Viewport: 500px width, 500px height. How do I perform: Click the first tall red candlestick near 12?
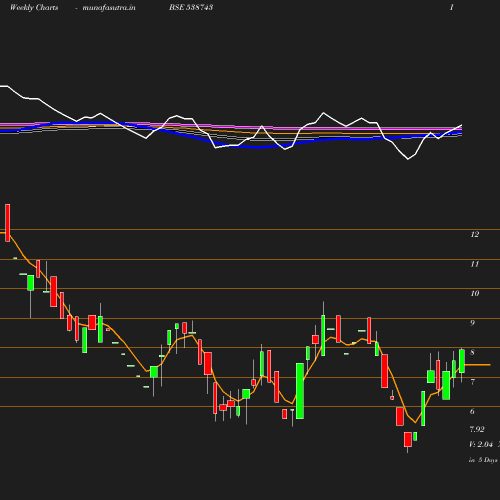(8, 223)
